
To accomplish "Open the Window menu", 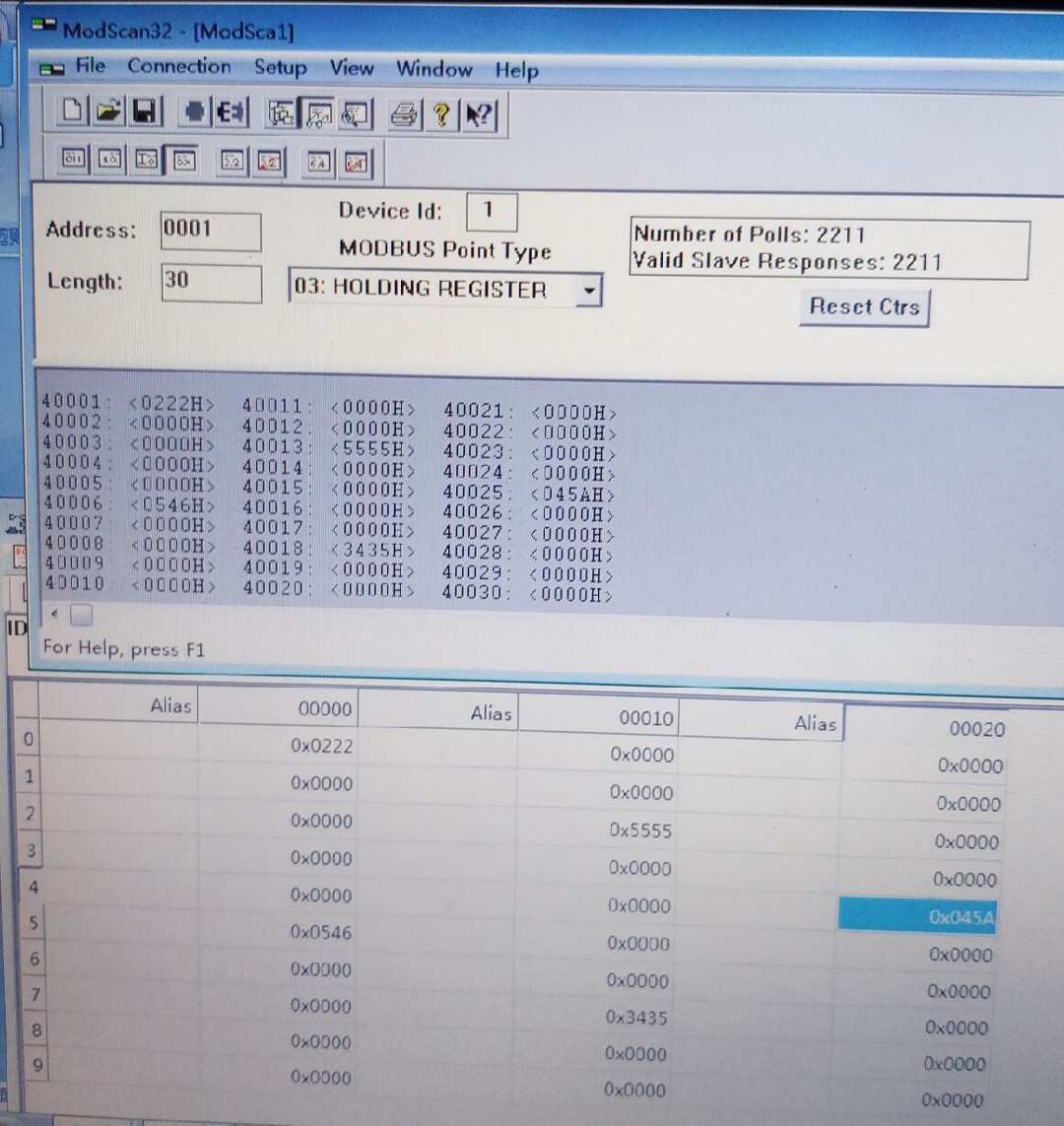I will pos(434,69).
